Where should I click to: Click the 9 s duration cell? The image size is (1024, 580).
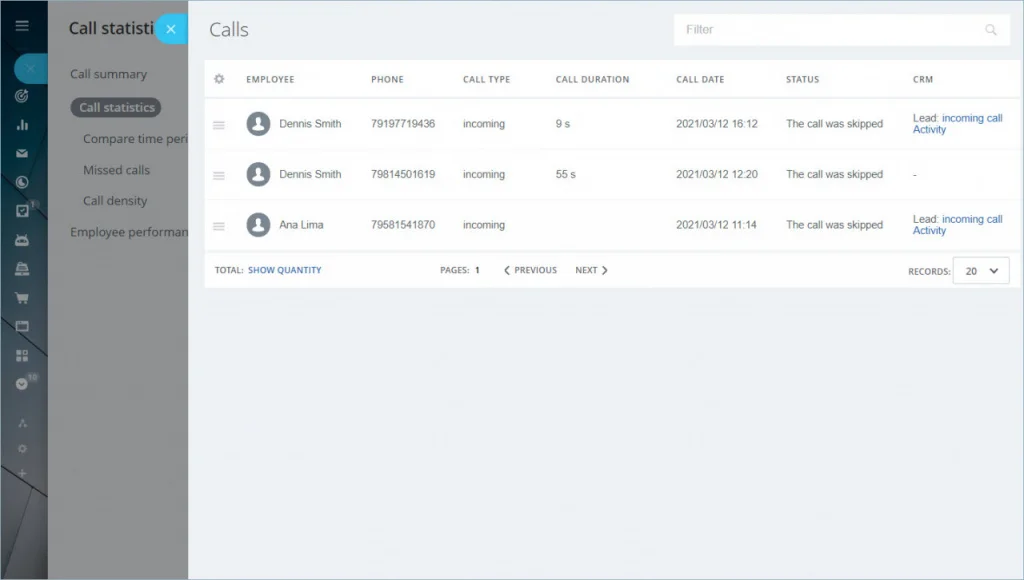click(x=563, y=123)
